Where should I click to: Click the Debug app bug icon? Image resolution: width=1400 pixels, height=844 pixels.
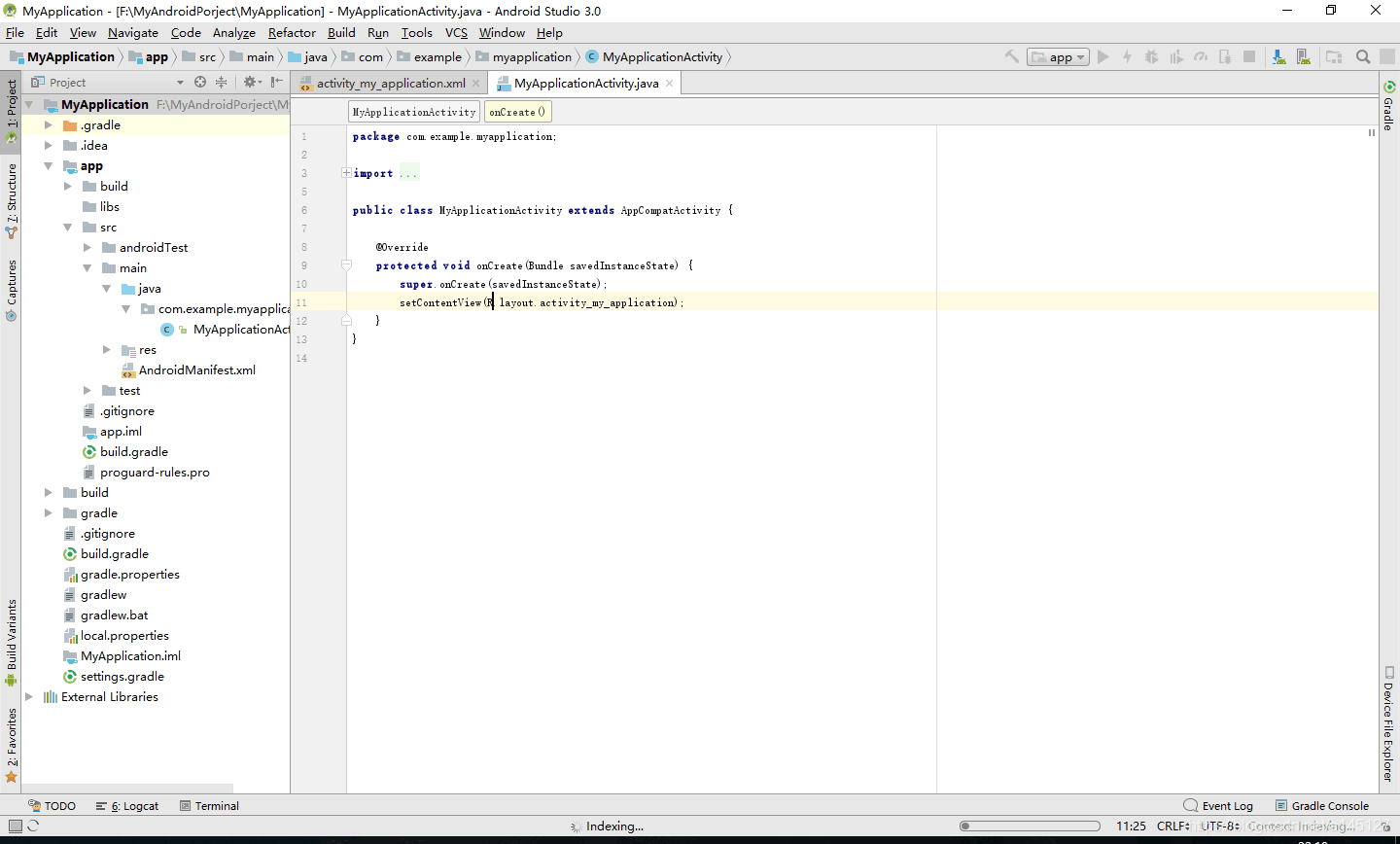(x=1152, y=56)
